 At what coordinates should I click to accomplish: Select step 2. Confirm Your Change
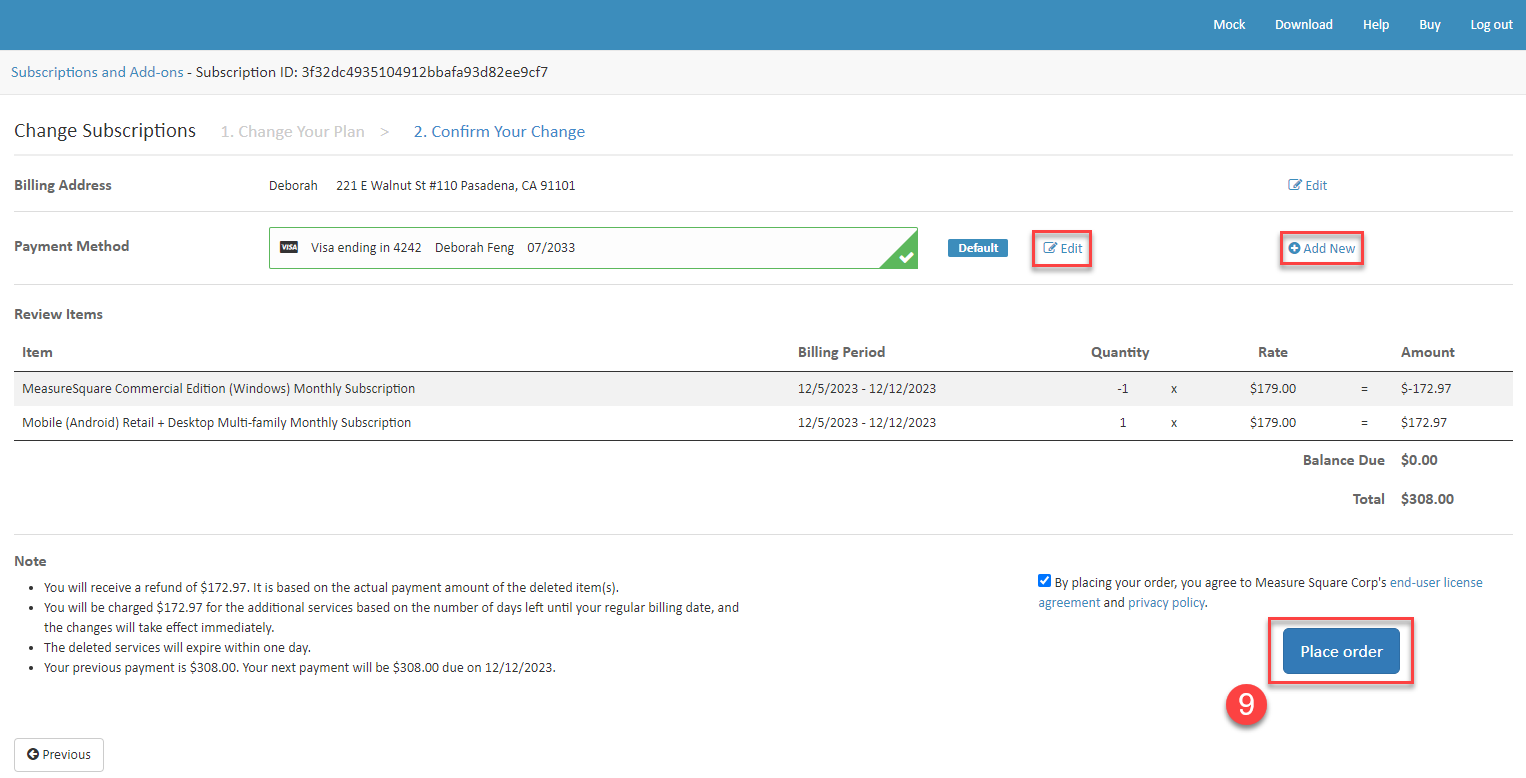click(499, 132)
